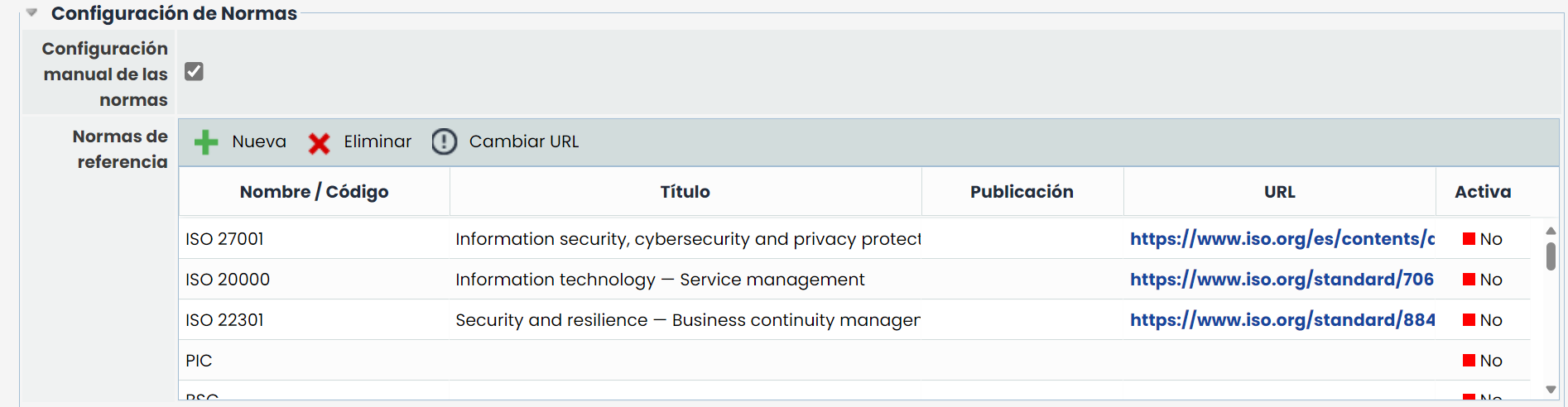The width and height of the screenshot is (1568, 407).
Task: Select the PIC row in table
Action: 199,361
